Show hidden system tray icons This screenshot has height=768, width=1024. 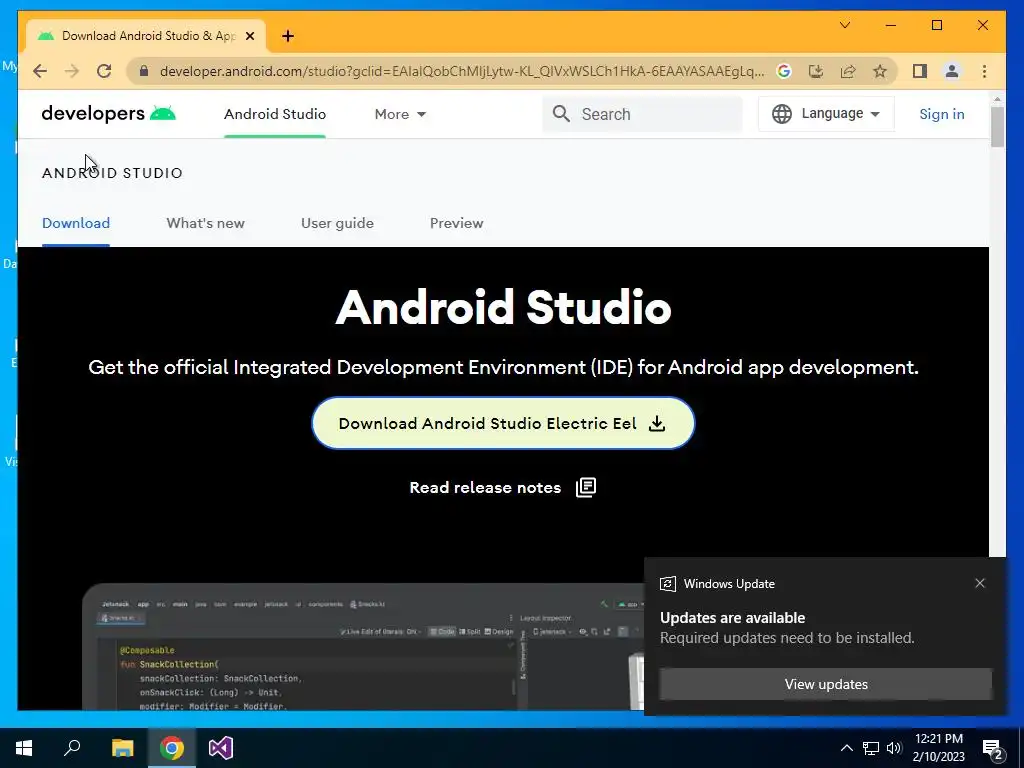click(x=846, y=748)
